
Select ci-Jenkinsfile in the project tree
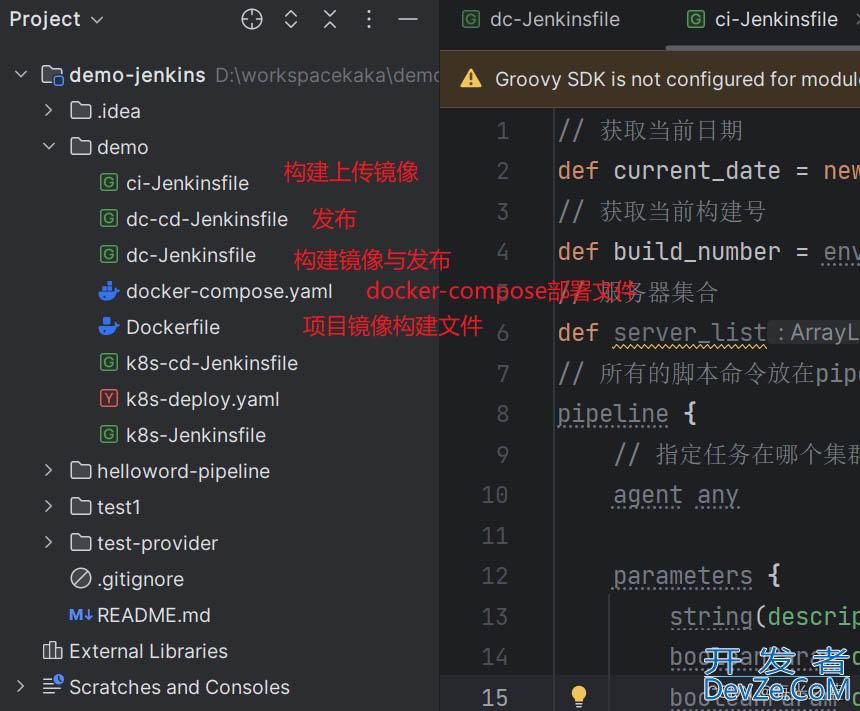(187, 183)
